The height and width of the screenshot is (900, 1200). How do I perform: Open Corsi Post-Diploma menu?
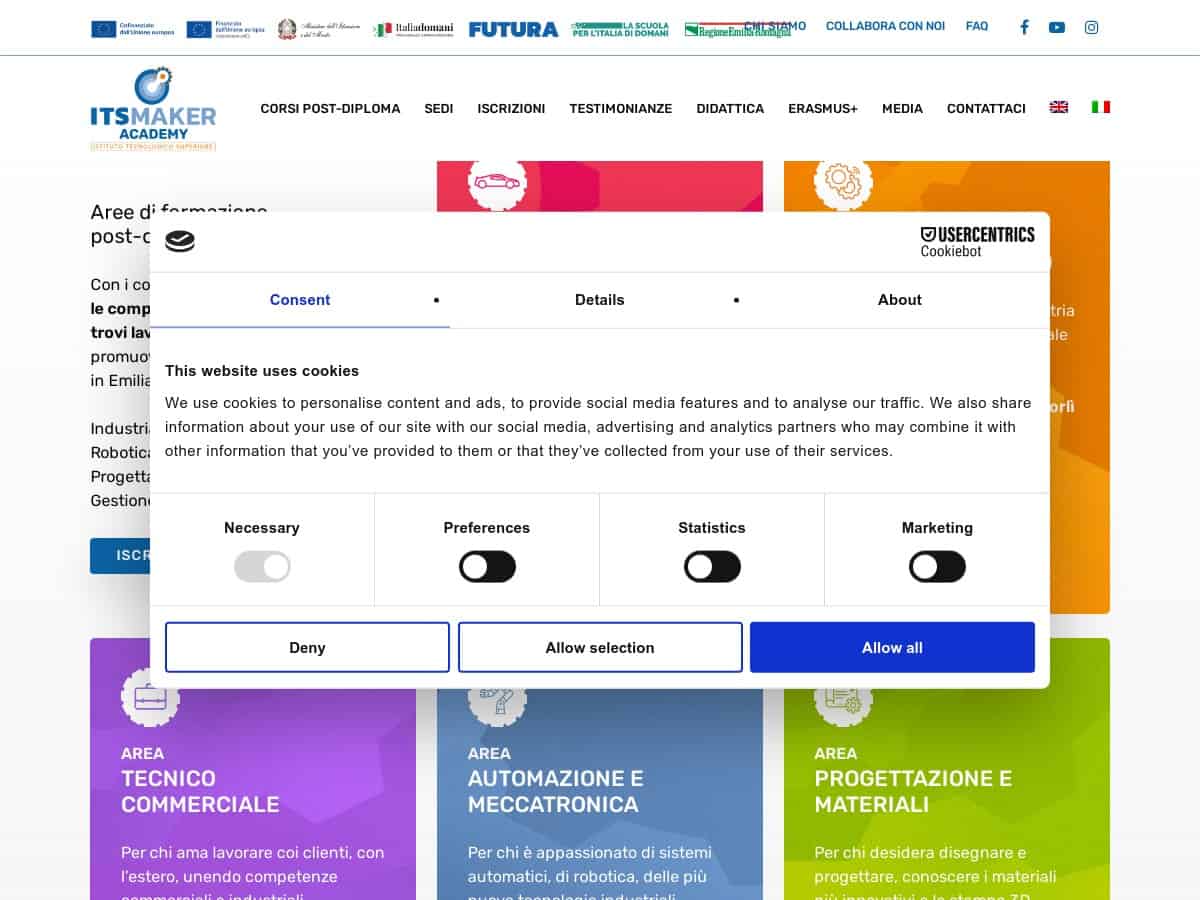[x=330, y=108]
